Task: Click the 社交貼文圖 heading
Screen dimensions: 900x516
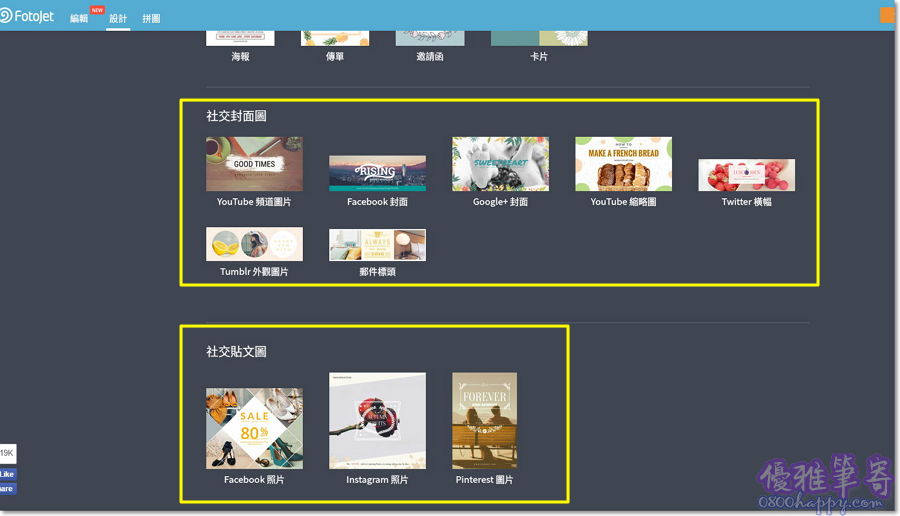Action: tap(236, 351)
